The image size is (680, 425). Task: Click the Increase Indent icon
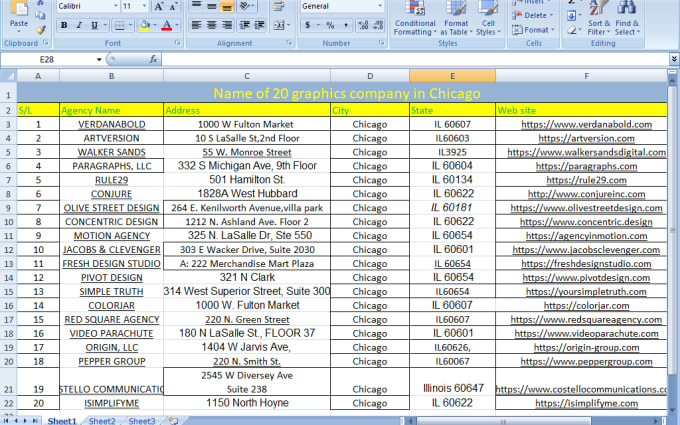[259, 25]
